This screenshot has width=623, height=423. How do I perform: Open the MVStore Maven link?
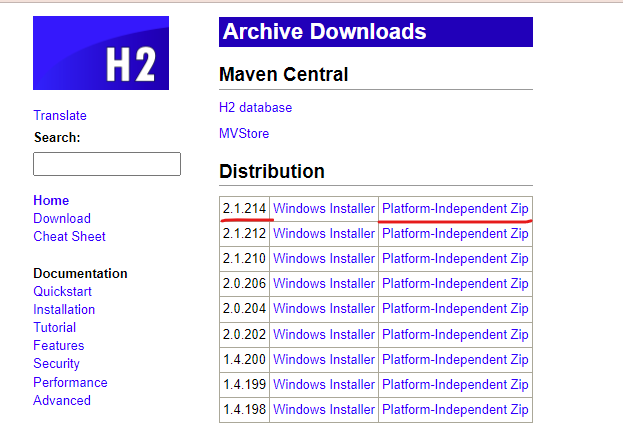tap(244, 133)
